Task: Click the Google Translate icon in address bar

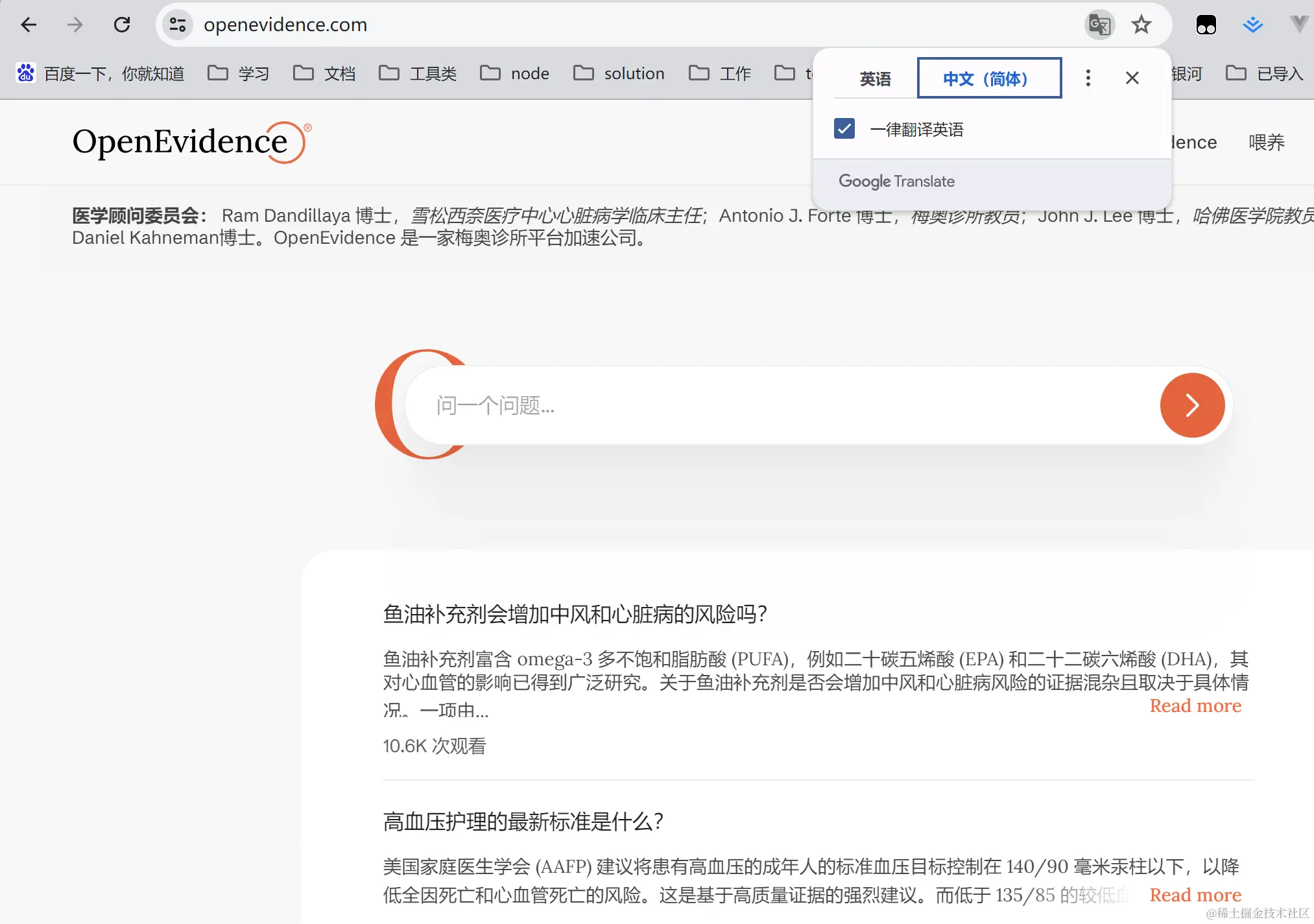Action: click(1099, 25)
